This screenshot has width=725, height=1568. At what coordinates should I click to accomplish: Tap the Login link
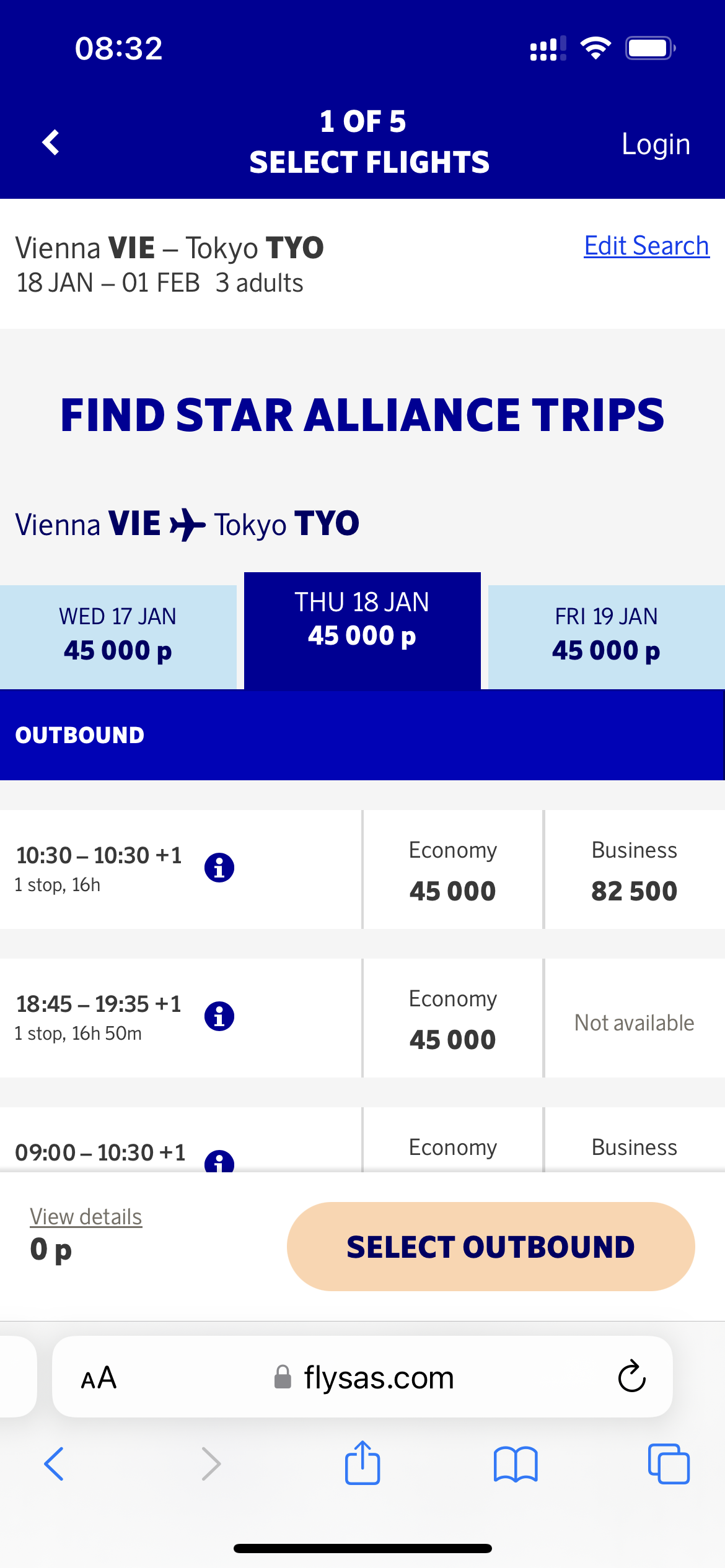click(656, 144)
